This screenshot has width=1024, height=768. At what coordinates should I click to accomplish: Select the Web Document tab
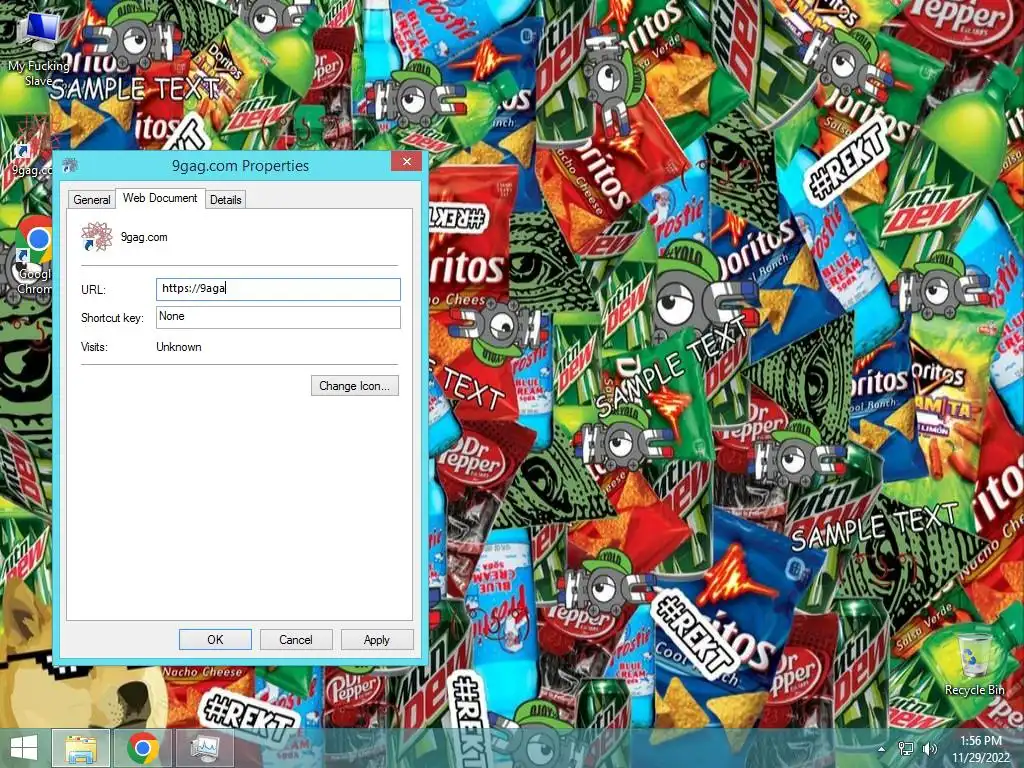coord(160,198)
